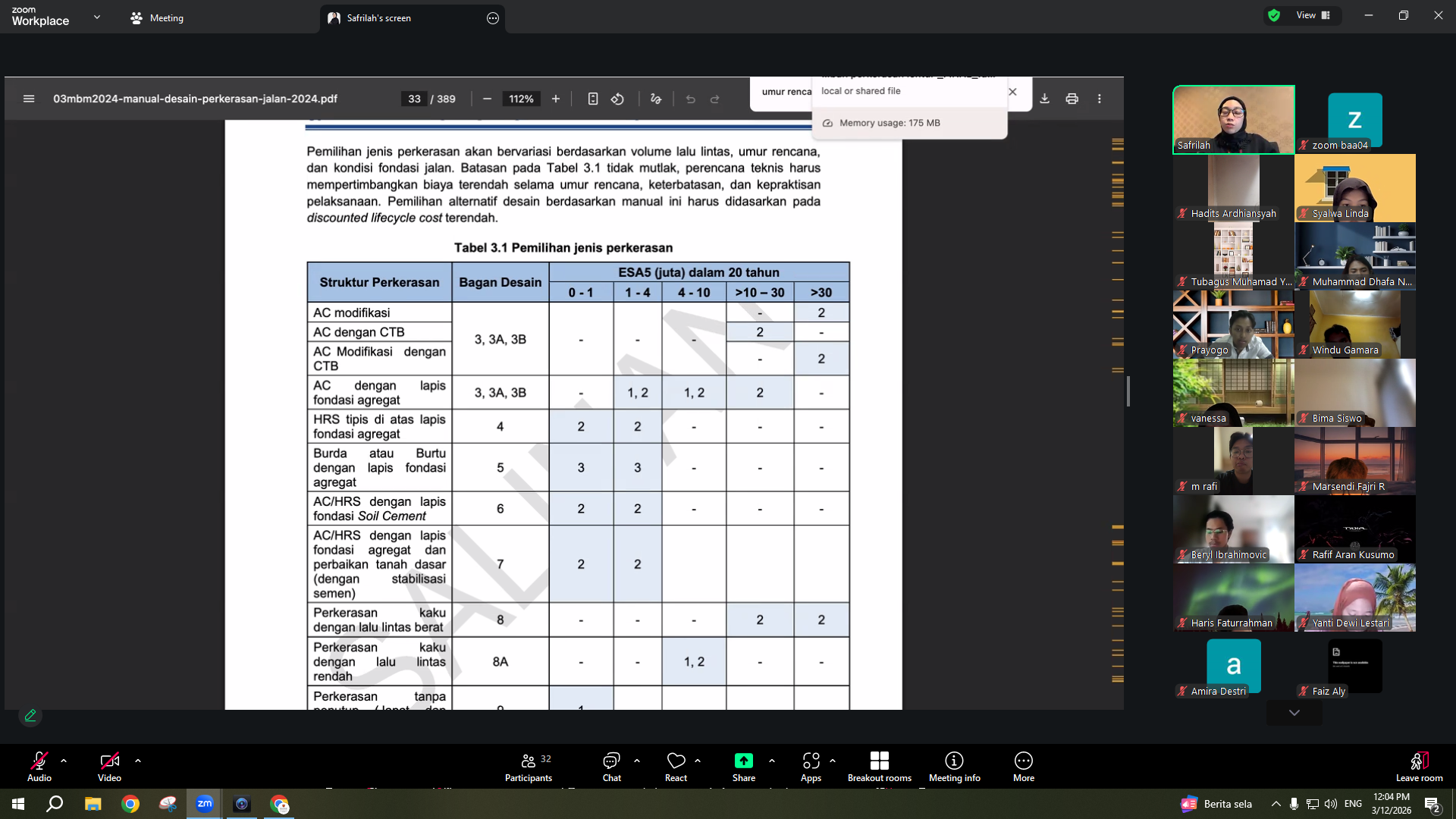Open Windows taskbar search
The height and width of the screenshot is (819, 1456).
click(55, 804)
